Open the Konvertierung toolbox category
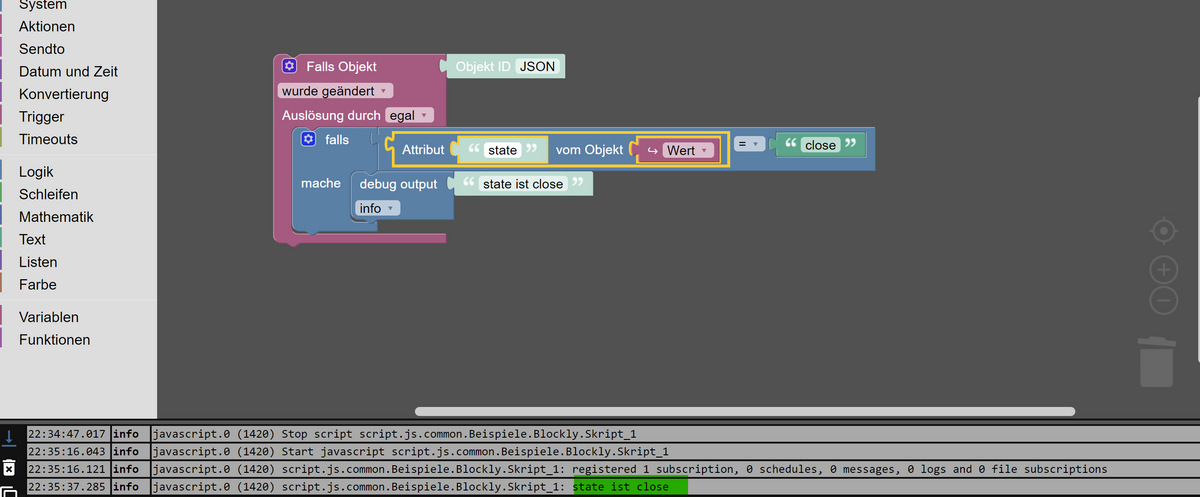1200x497 pixels. tap(64, 94)
